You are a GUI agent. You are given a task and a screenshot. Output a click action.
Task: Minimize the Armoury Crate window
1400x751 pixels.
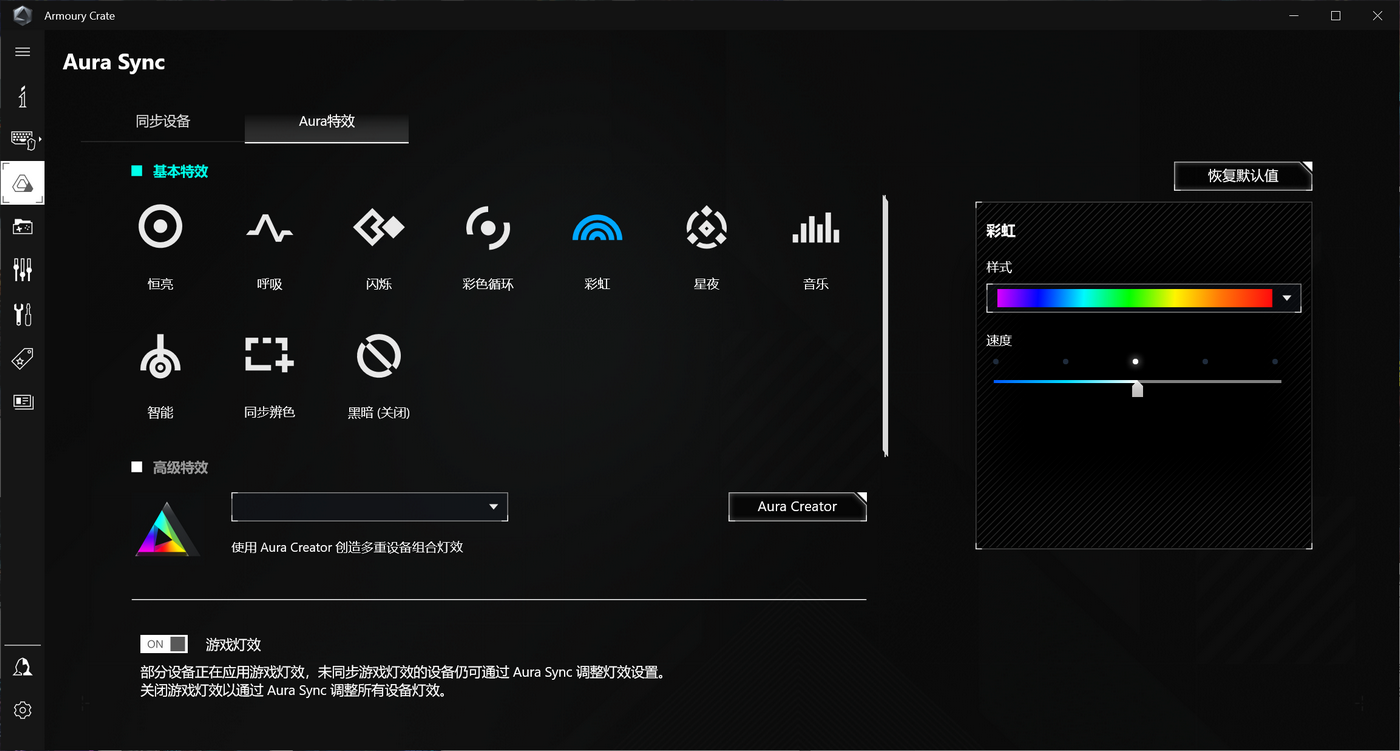pyautogui.click(x=1292, y=16)
